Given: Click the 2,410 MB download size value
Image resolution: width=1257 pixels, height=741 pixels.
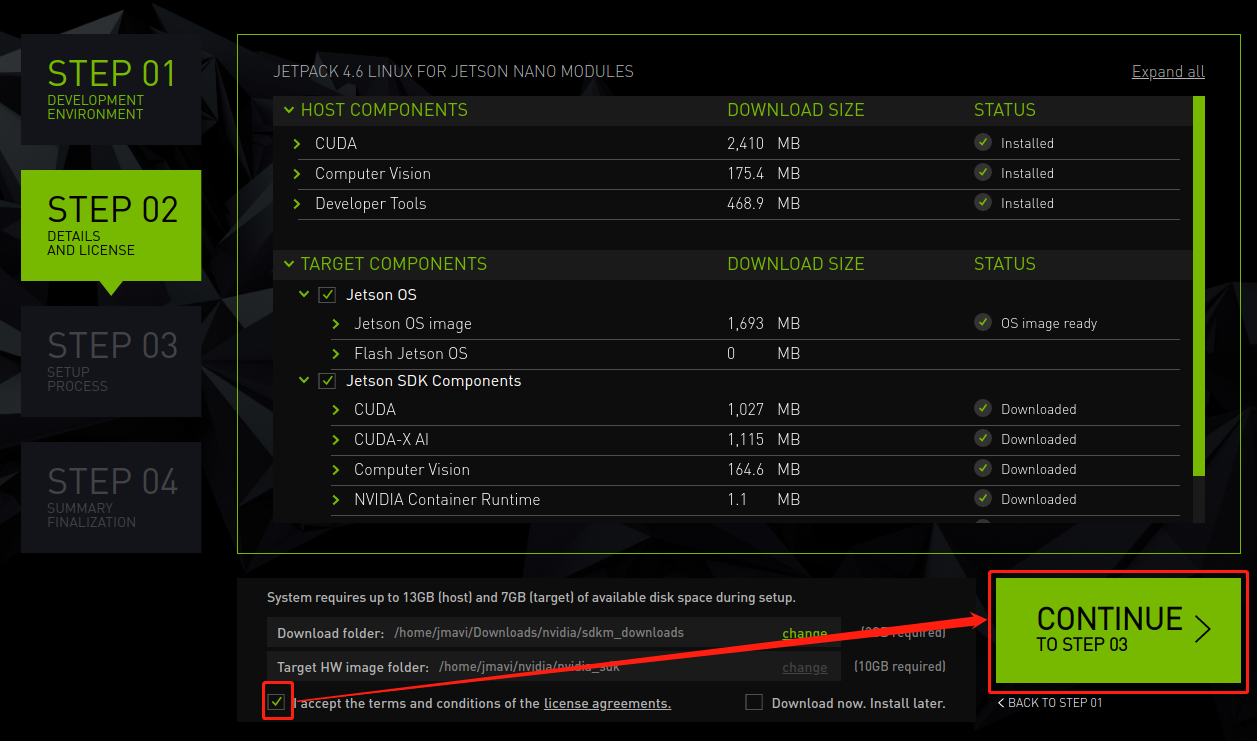Looking at the screenshot, I should 763,143.
